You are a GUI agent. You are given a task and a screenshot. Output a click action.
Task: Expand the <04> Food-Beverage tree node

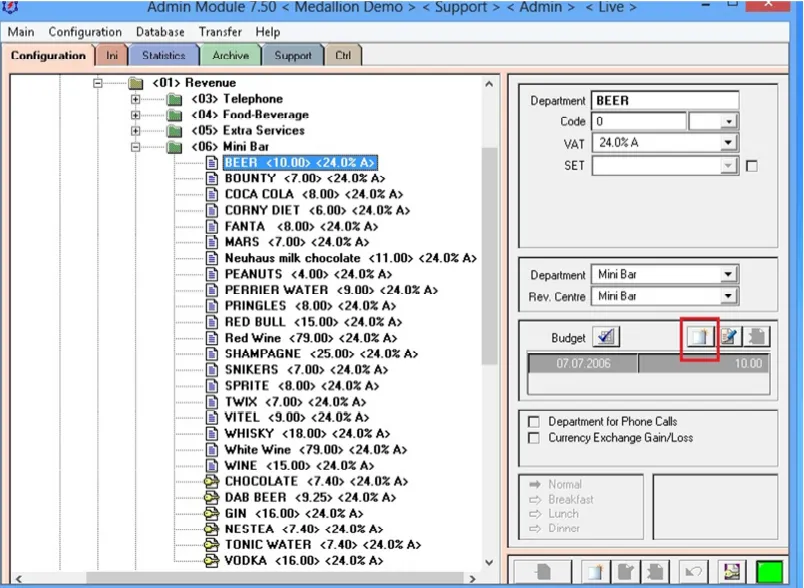click(135, 115)
